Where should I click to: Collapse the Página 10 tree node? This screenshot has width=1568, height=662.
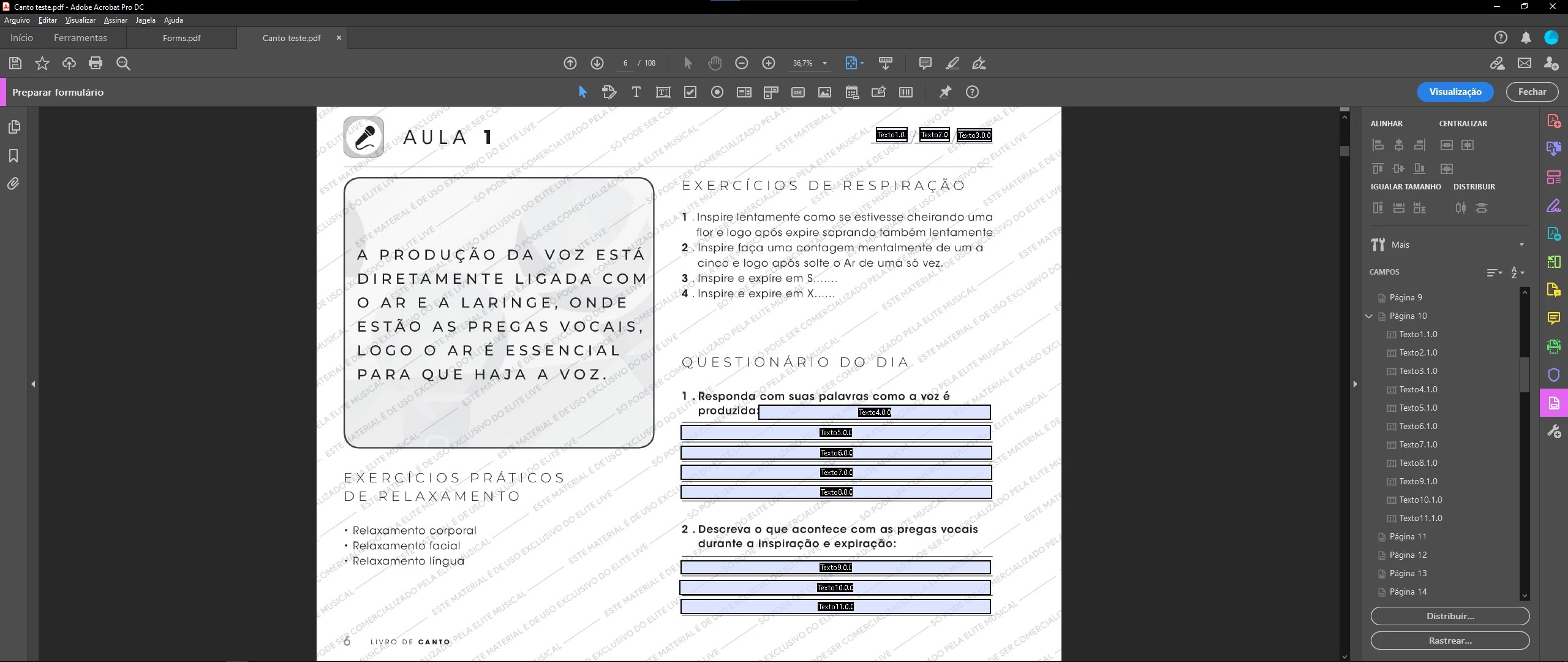coord(1369,316)
